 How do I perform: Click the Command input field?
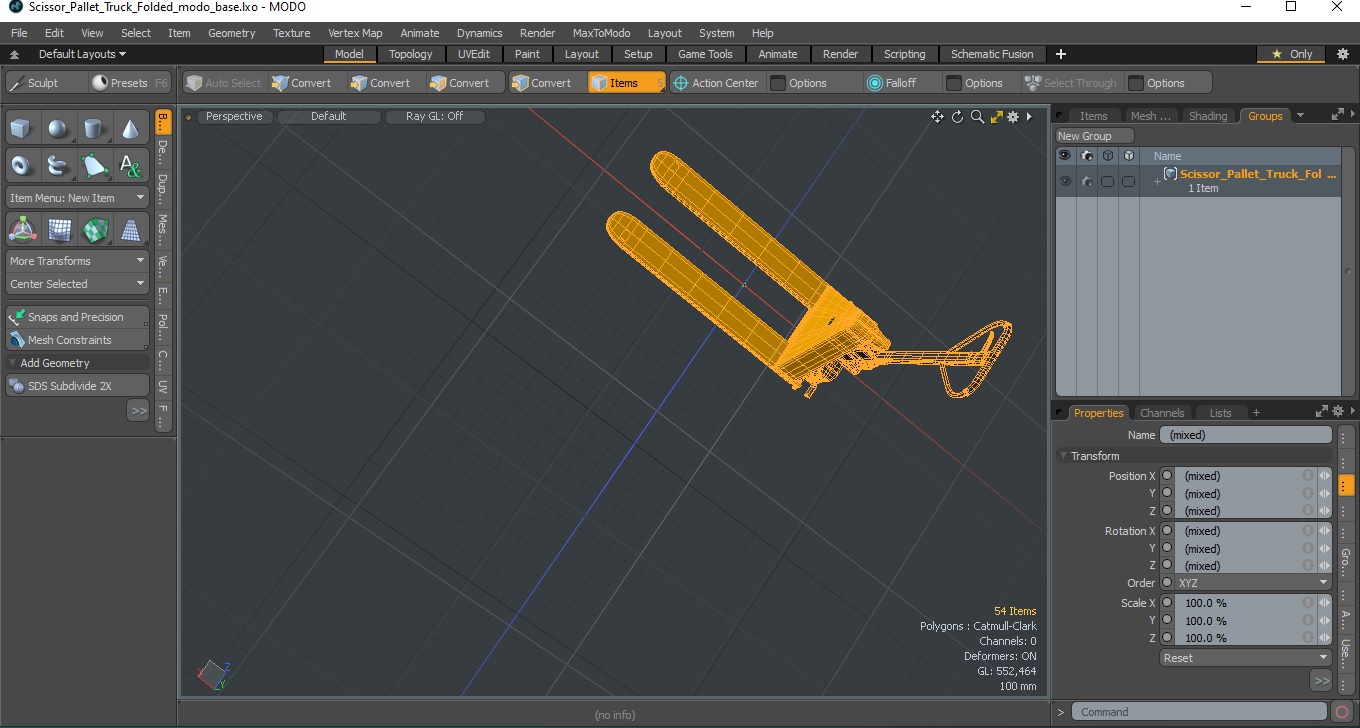pyautogui.click(x=1201, y=712)
